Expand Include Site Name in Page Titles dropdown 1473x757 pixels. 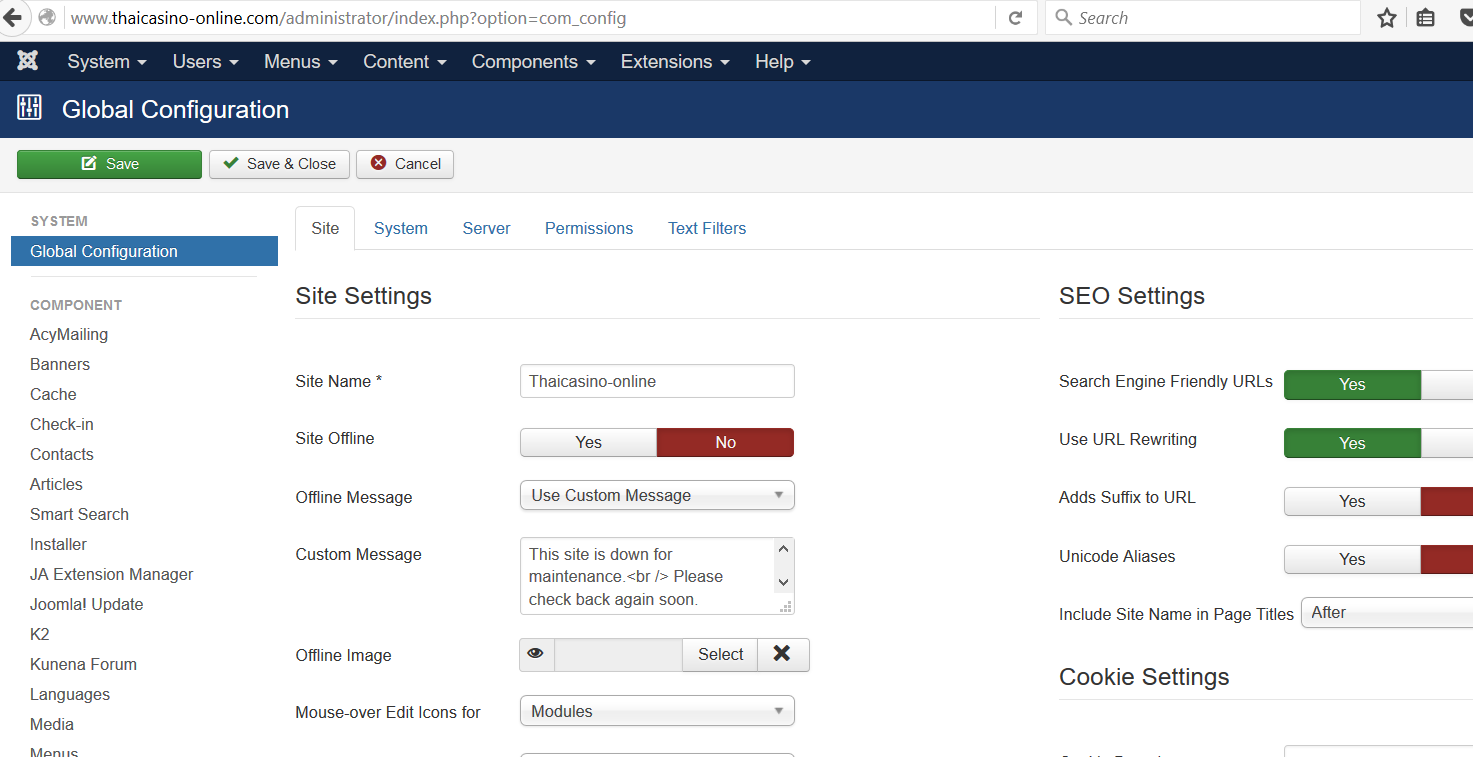pos(1386,613)
